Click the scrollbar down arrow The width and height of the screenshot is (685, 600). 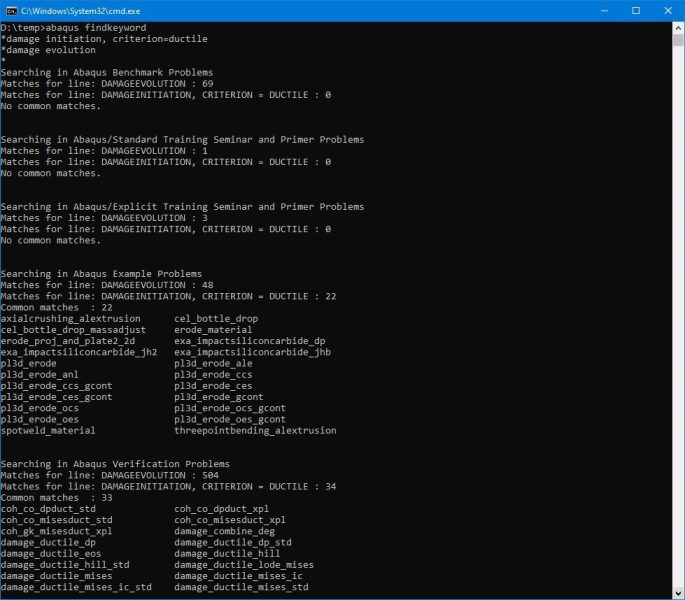point(677,593)
